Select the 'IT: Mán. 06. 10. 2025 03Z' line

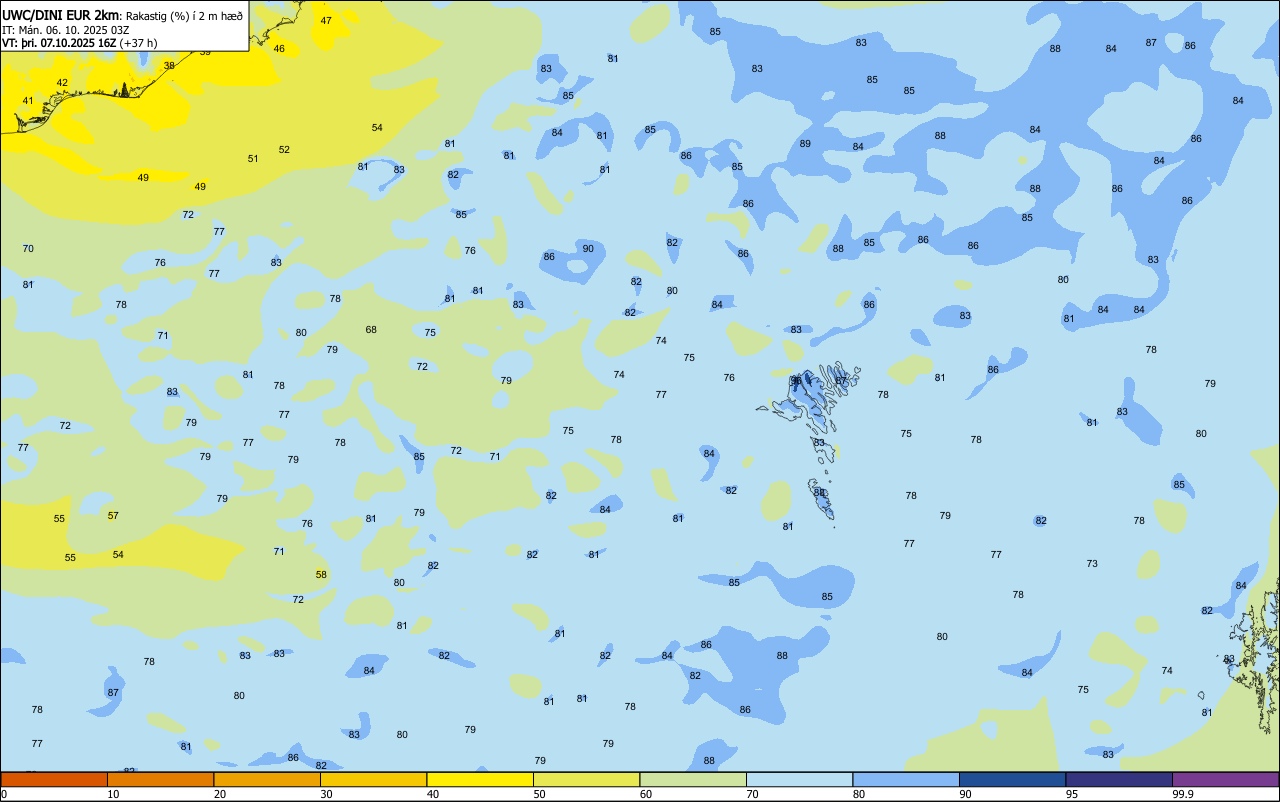tap(65, 30)
